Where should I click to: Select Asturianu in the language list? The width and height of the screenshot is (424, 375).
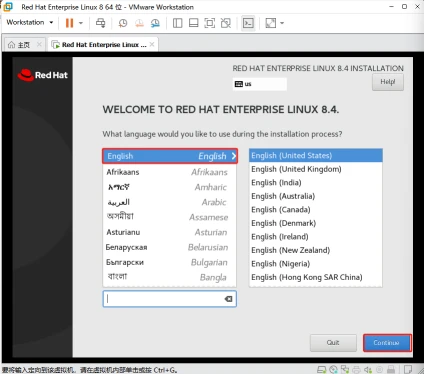(x=169, y=232)
